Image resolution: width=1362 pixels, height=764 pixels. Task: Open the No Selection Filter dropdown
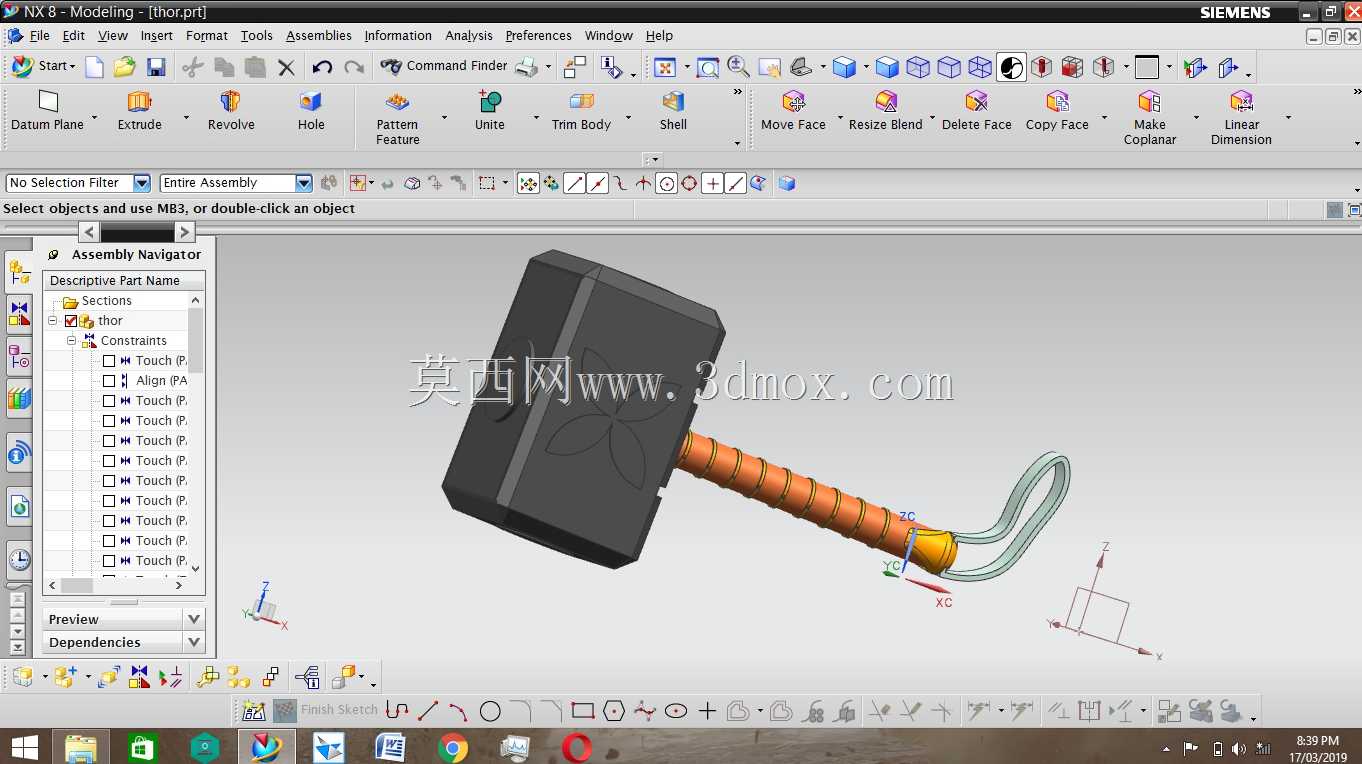click(141, 183)
